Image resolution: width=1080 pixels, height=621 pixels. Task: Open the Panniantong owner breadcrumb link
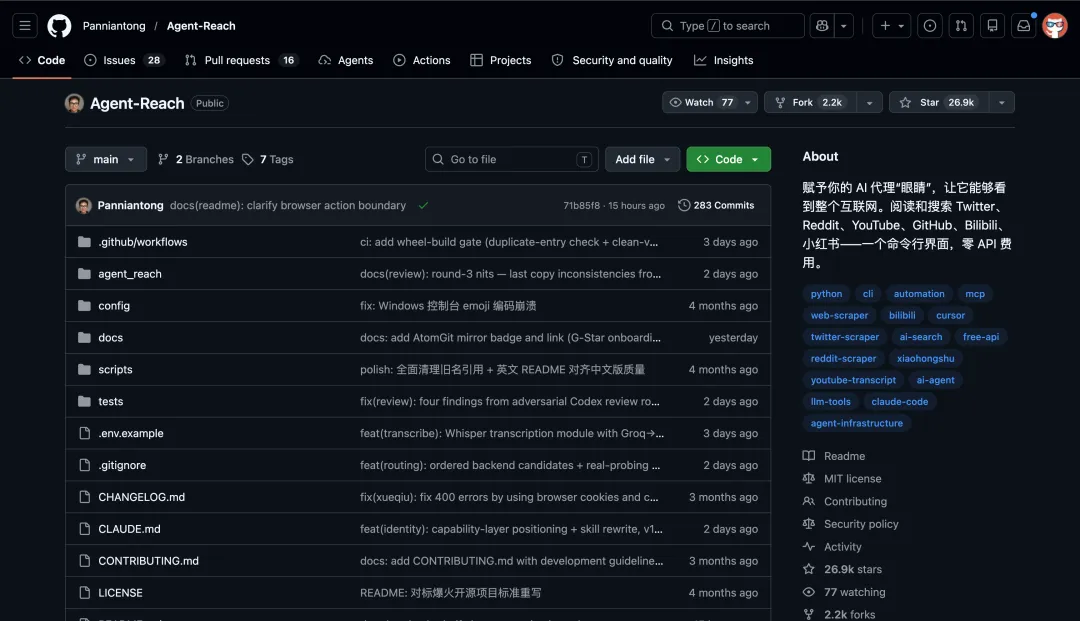click(114, 26)
